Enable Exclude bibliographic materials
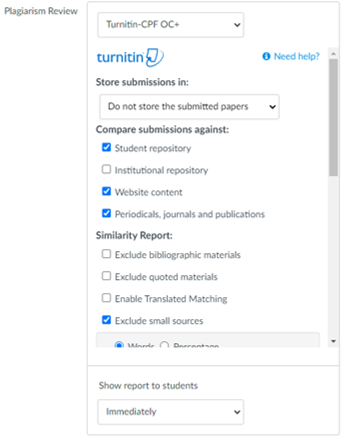Viewport: 361px width, 441px height. [106, 254]
